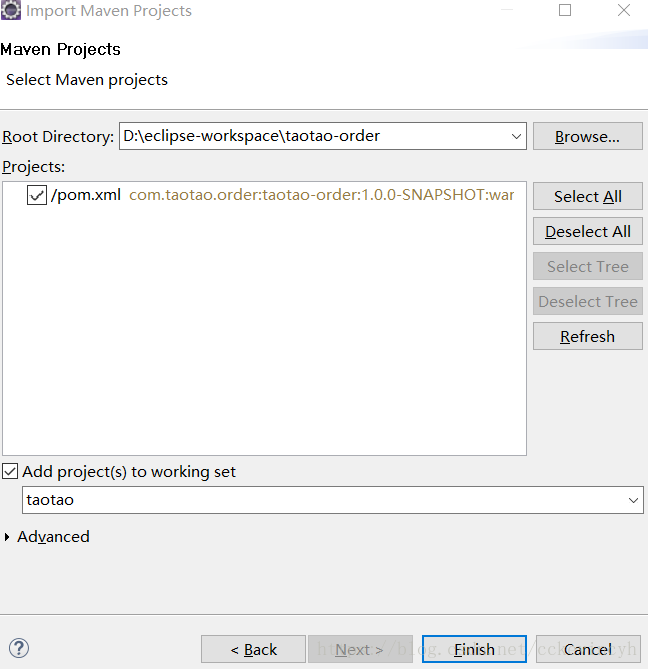
Task: Click the Next > button
Action: 360,649
